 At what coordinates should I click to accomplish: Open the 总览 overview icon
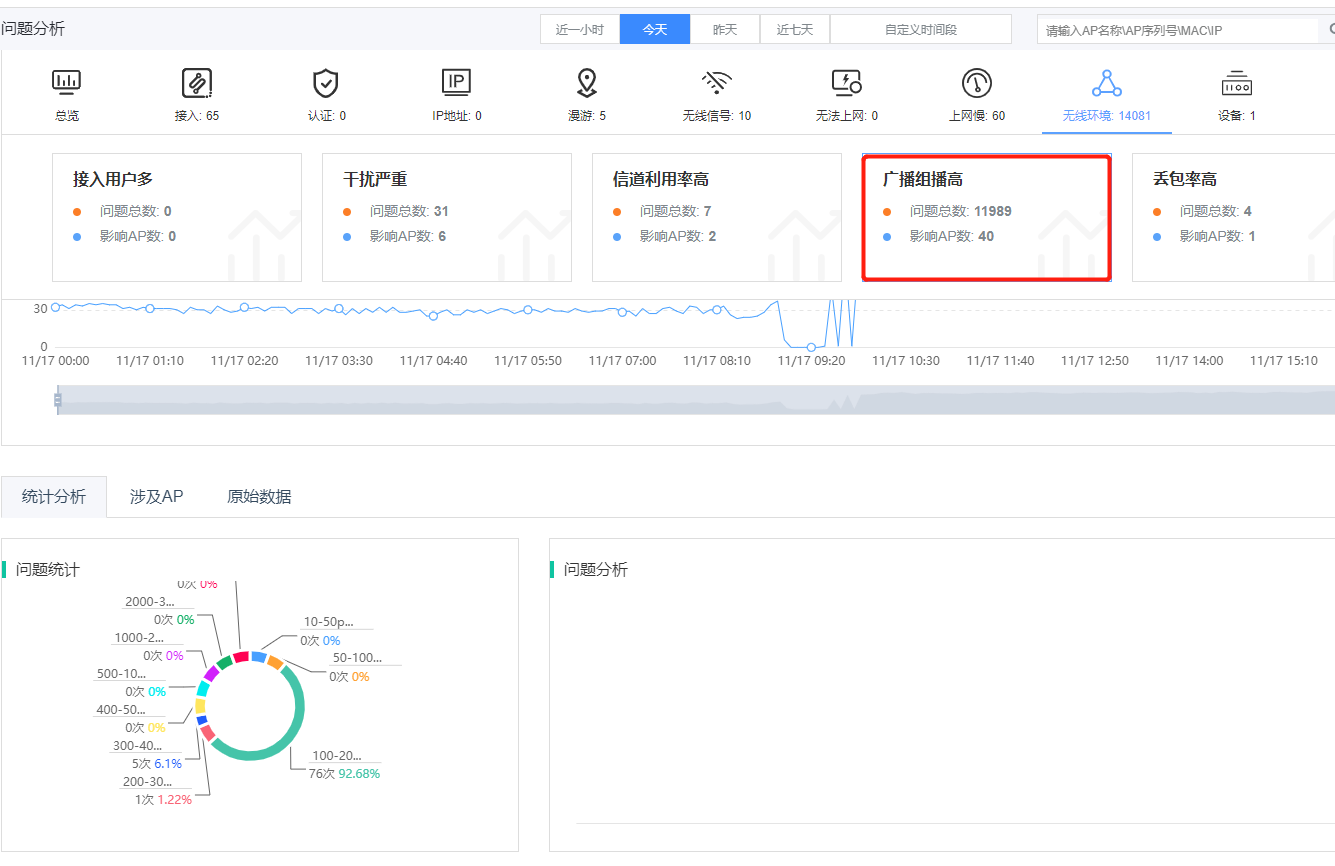(x=66, y=82)
